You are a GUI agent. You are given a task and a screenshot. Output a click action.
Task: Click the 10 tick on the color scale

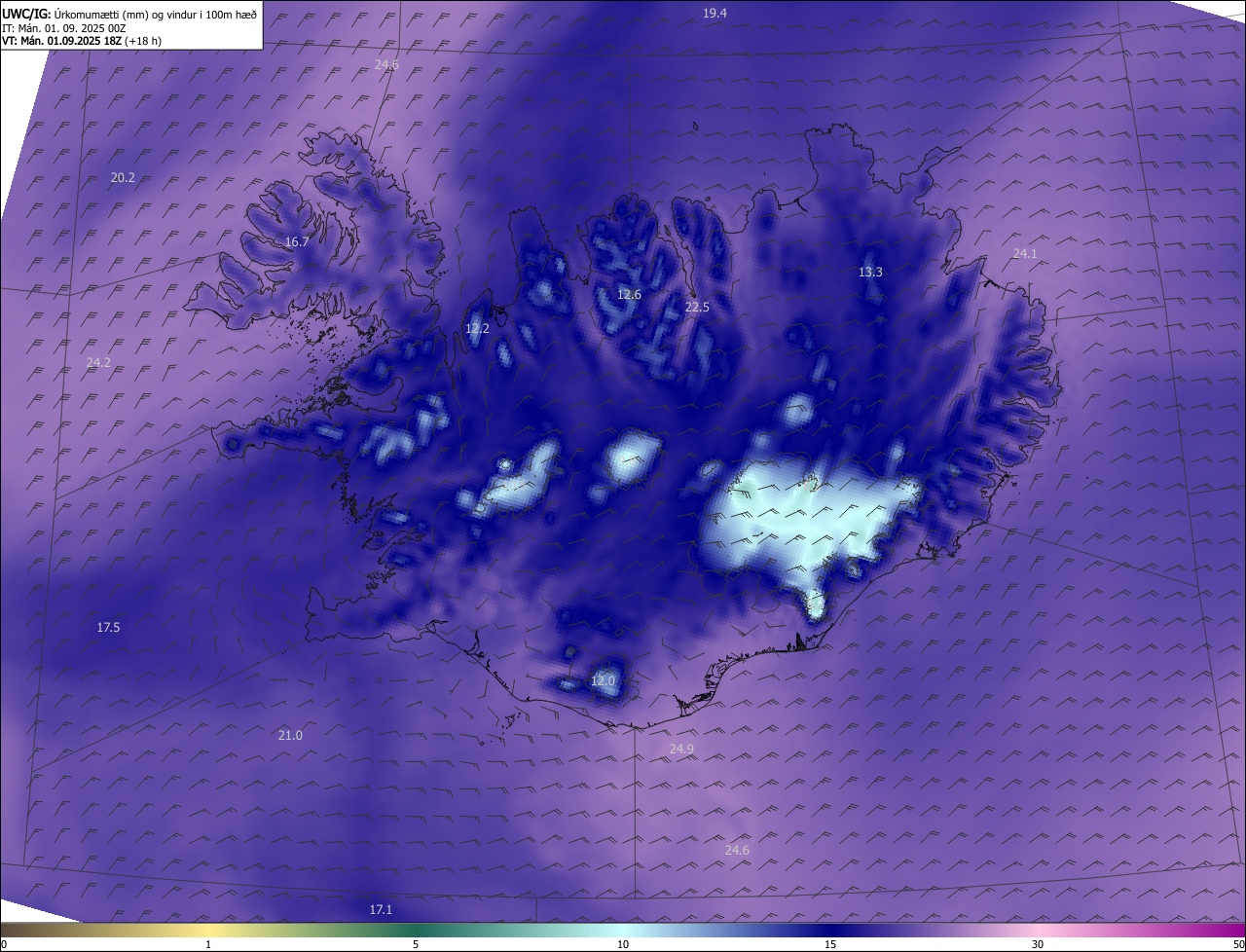tap(623, 945)
